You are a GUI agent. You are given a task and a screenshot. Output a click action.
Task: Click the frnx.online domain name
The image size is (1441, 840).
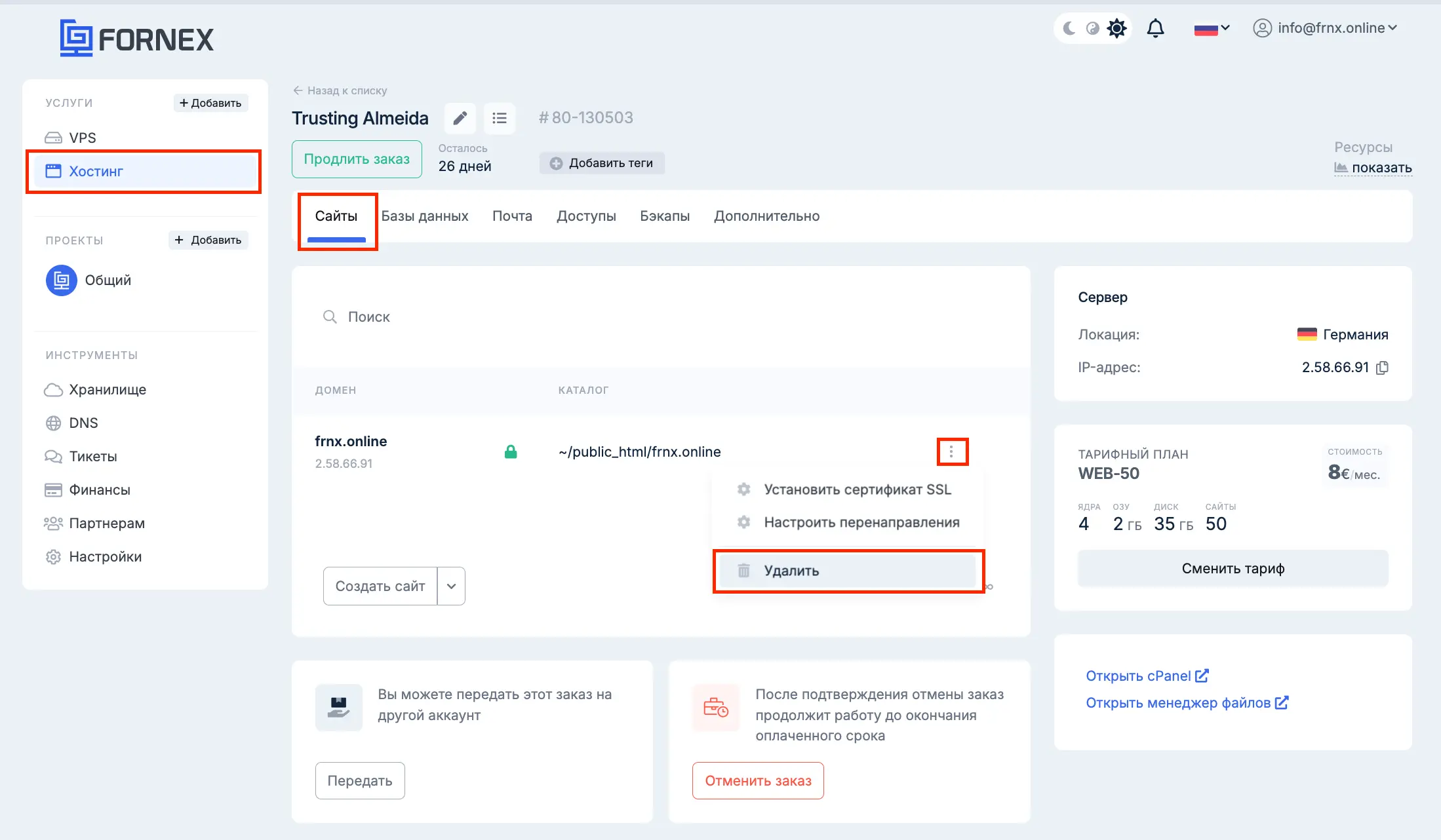pyautogui.click(x=351, y=442)
